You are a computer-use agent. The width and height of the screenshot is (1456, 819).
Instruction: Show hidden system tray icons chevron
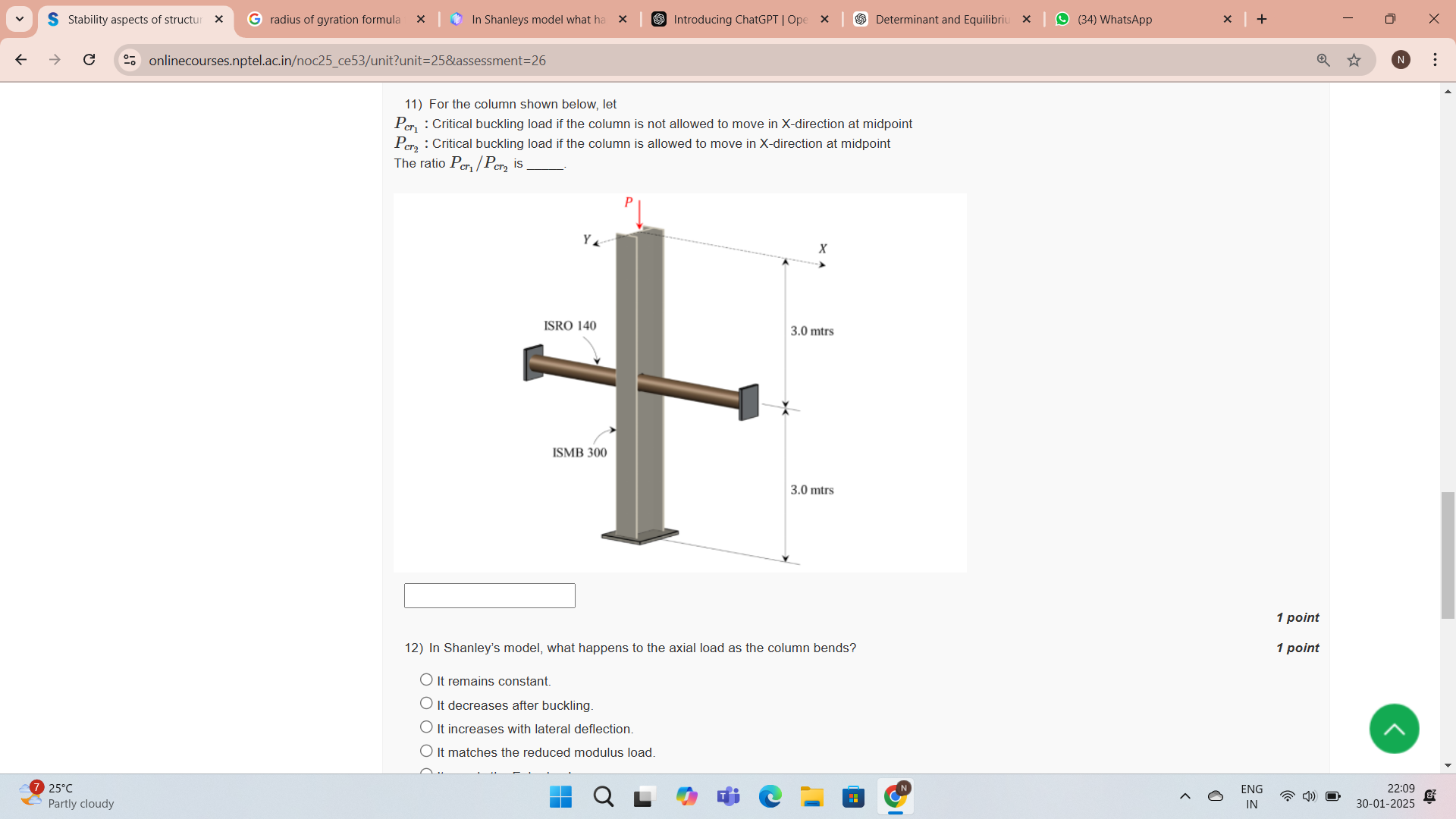pos(1185,796)
